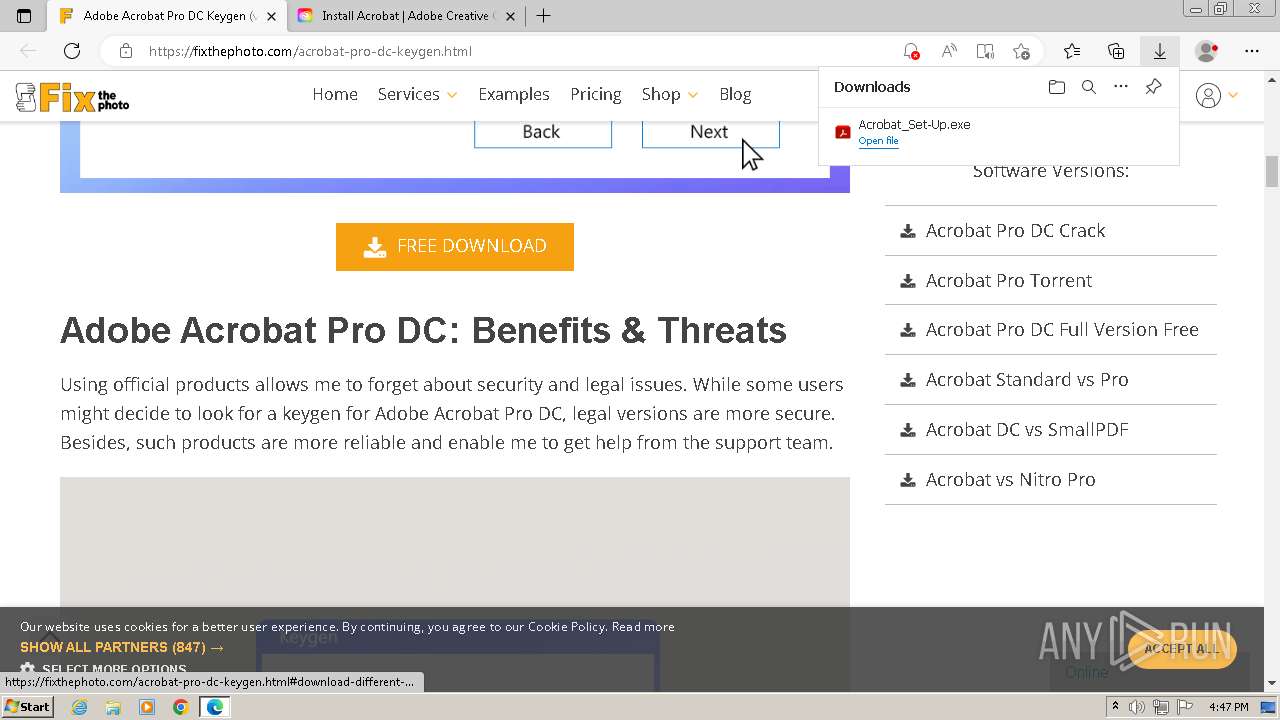
Task: Launch Internet Explorer from taskbar
Action: pos(79,707)
